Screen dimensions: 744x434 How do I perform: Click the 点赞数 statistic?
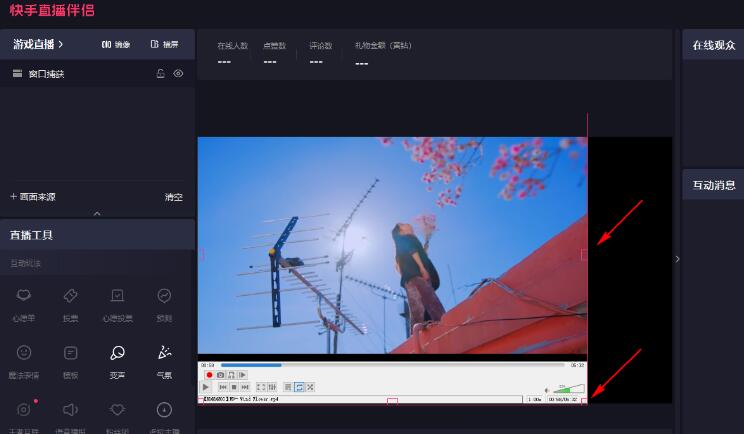click(274, 54)
